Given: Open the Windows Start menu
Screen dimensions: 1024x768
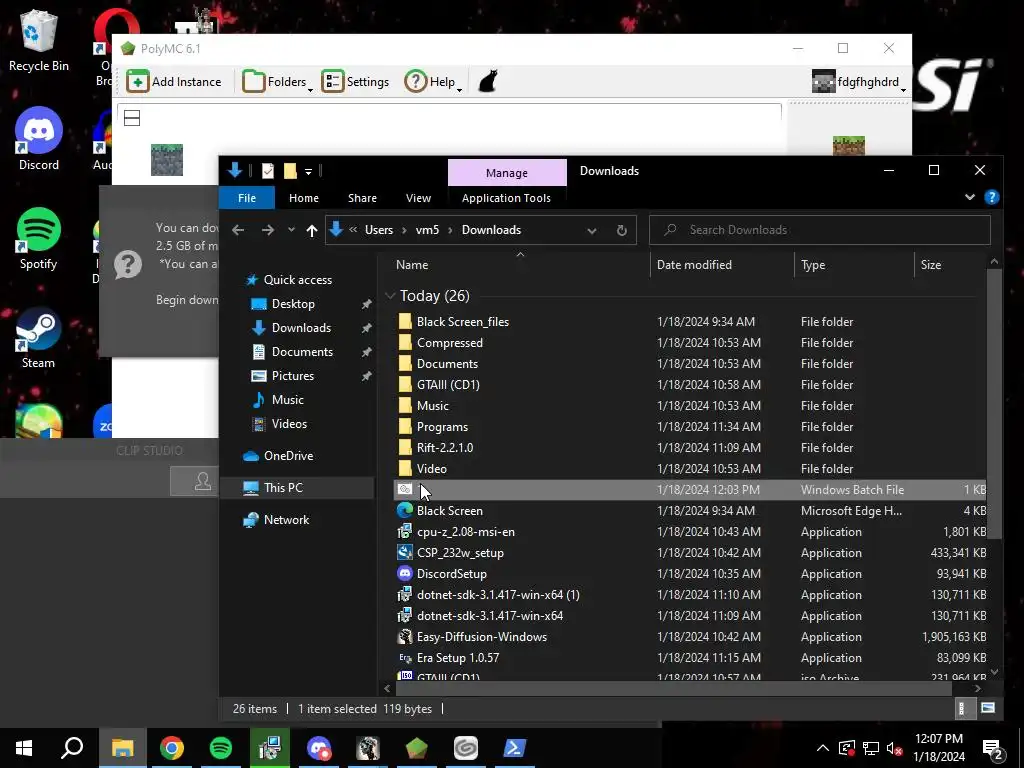Looking at the screenshot, I should coord(24,748).
